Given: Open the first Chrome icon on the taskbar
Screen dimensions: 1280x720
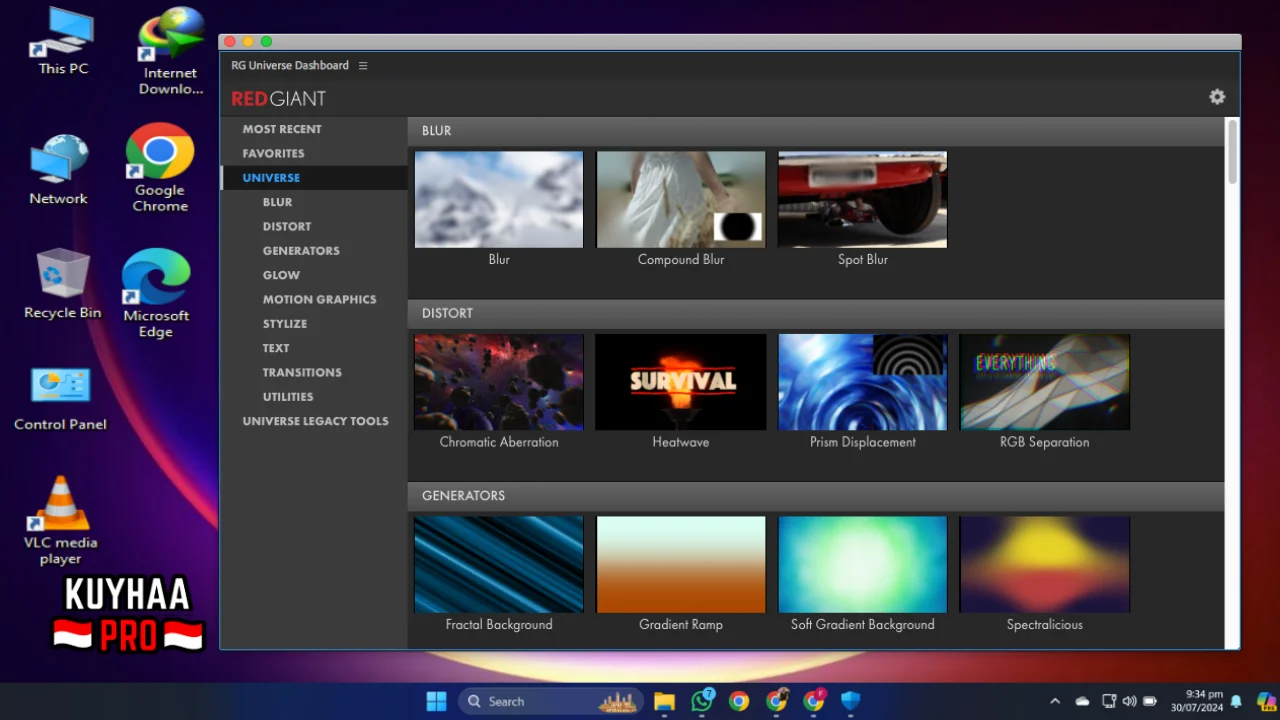Looking at the screenshot, I should pos(739,701).
